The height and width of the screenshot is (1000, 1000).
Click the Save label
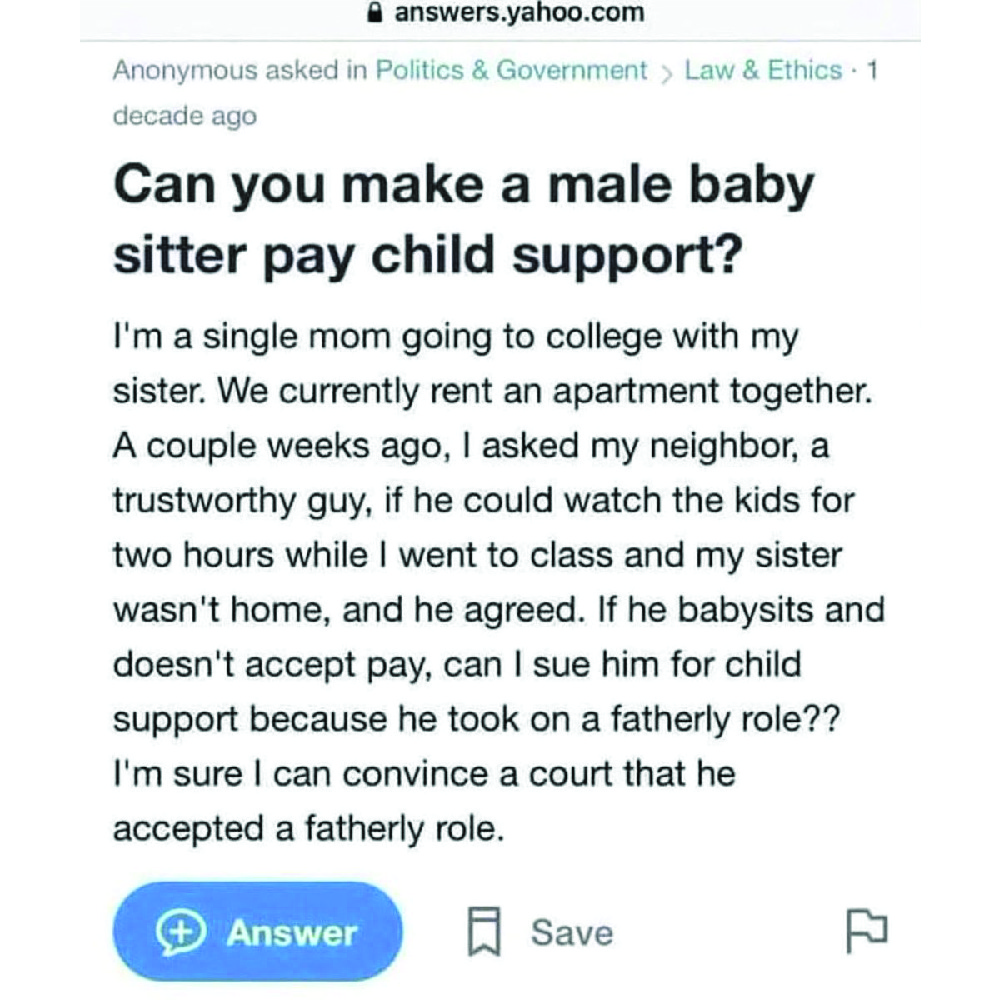point(571,933)
